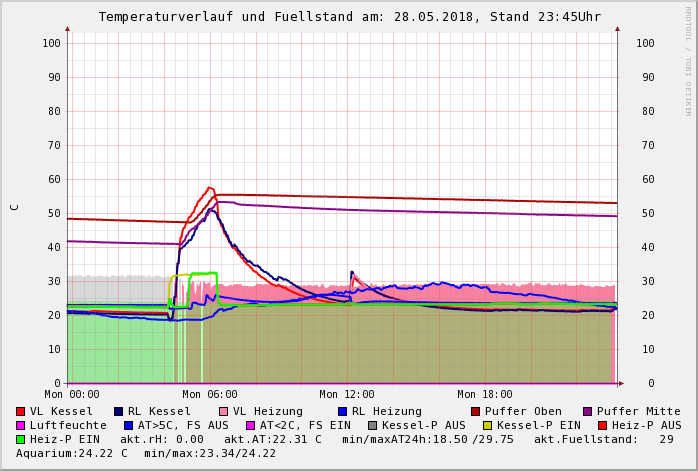Select the grey Kessel-P AUS swatch
The height and width of the screenshot is (471, 698).
pyautogui.click(x=372, y=425)
